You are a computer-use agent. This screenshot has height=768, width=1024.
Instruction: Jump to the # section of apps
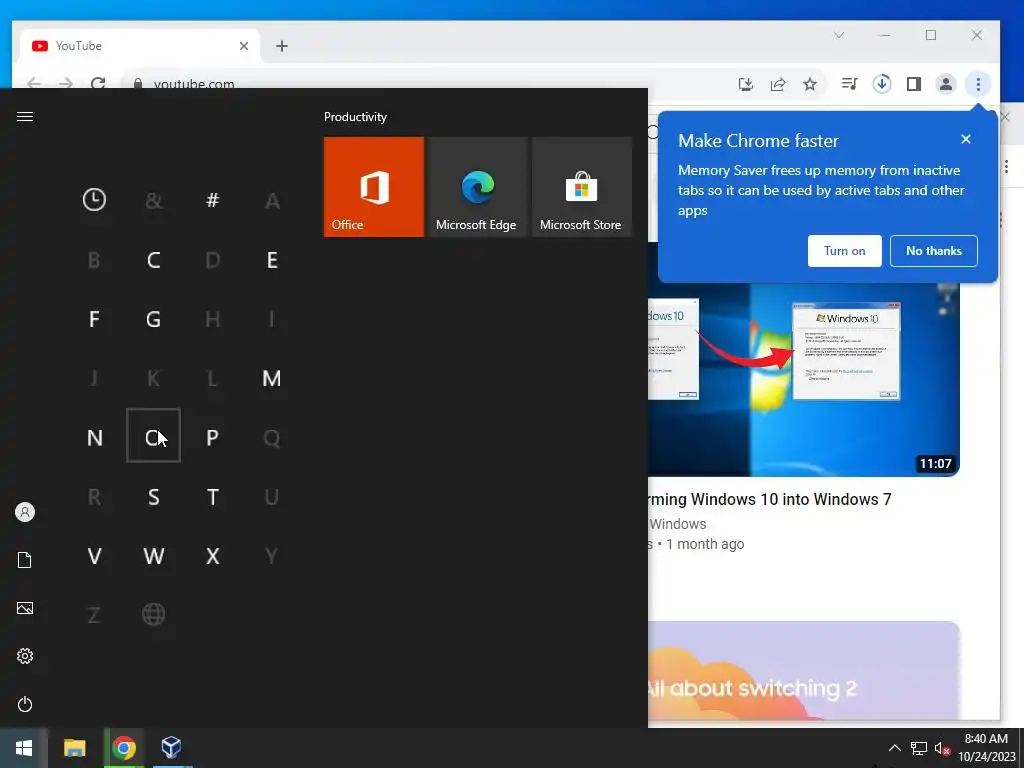click(212, 200)
